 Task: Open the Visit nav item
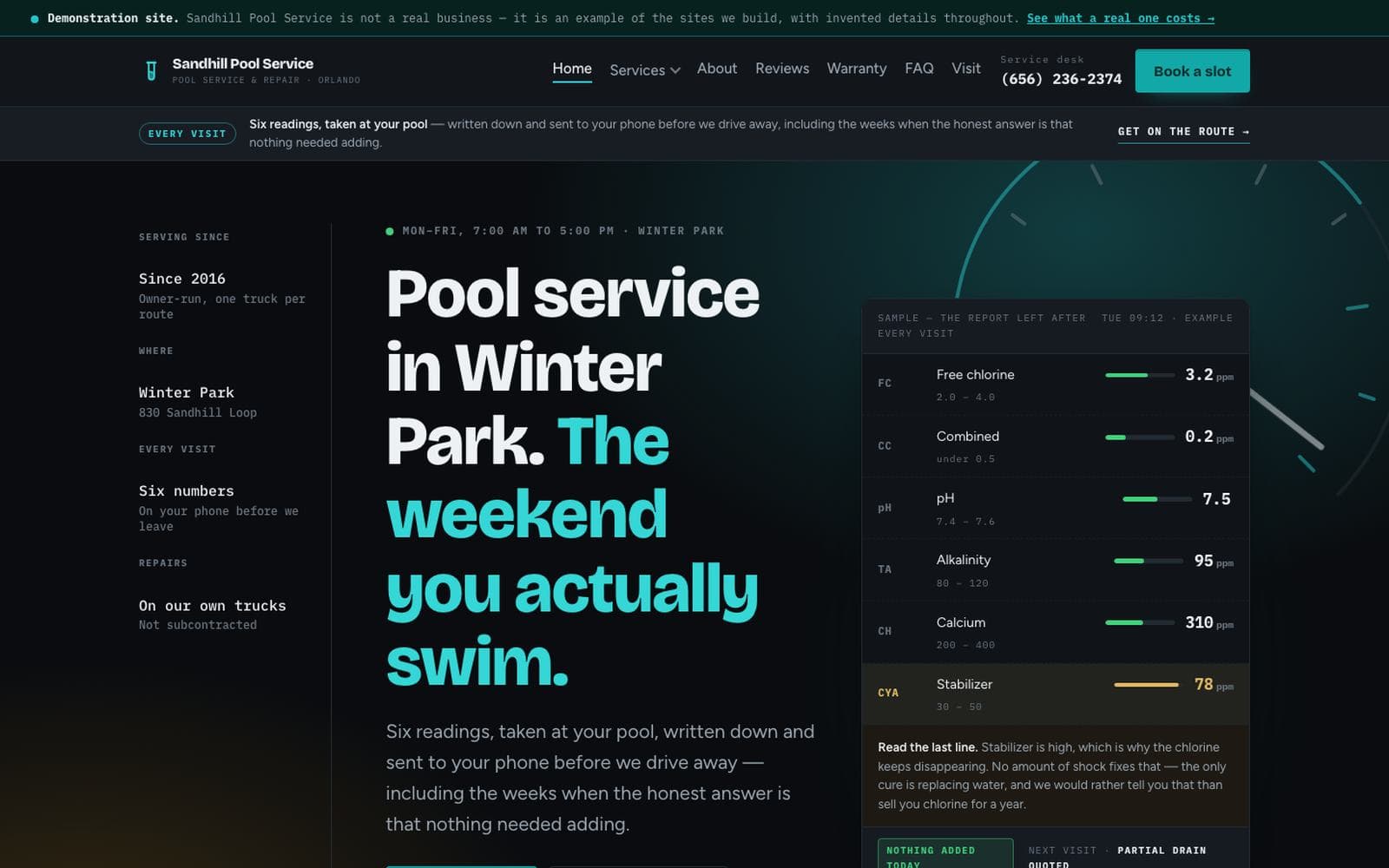click(x=966, y=69)
